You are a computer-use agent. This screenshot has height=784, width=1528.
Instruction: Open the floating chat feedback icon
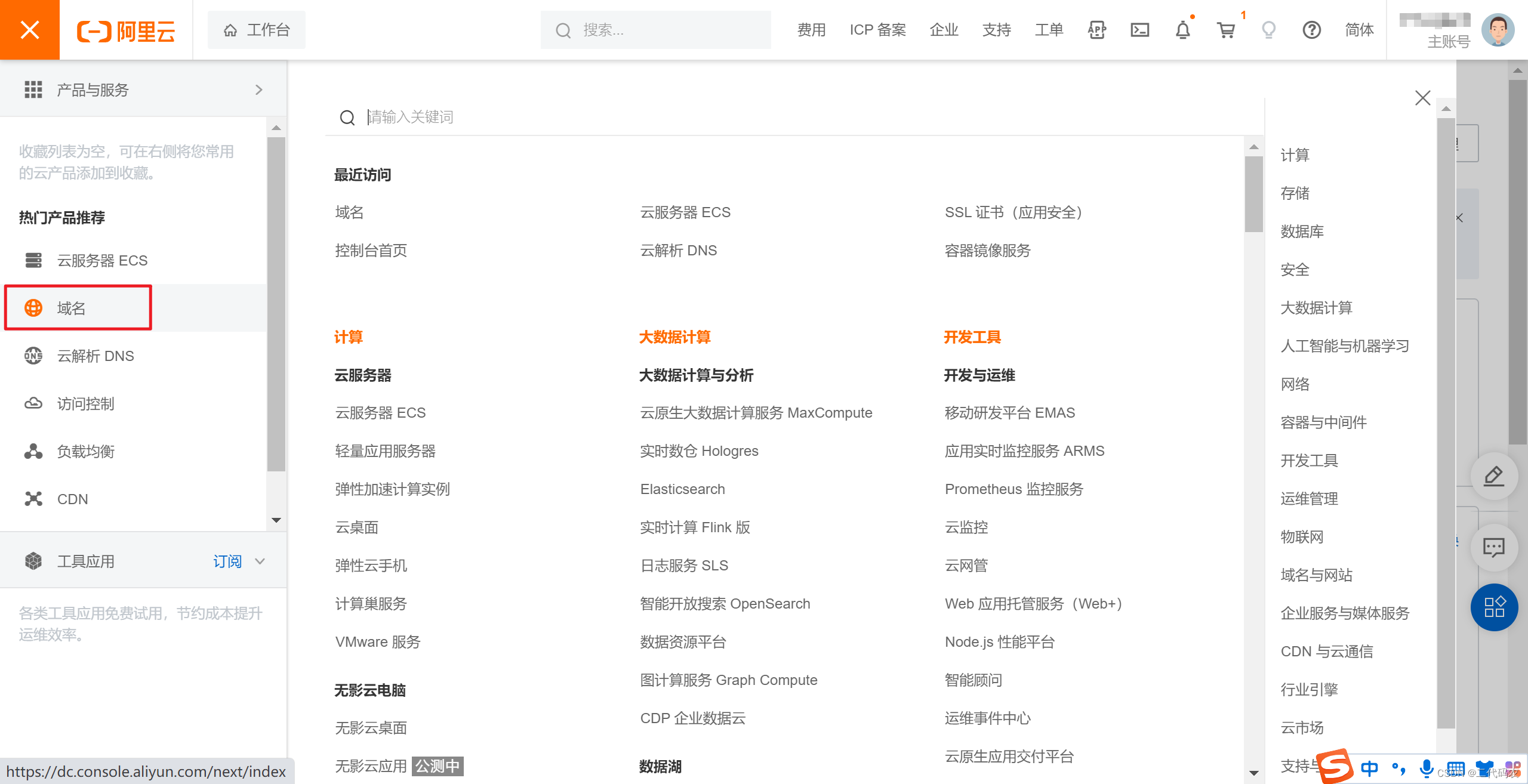click(1493, 547)
